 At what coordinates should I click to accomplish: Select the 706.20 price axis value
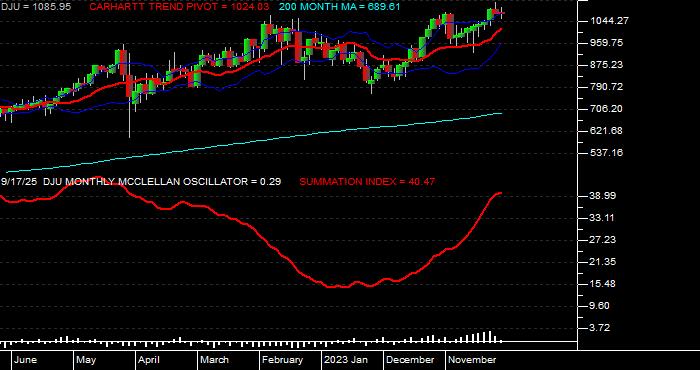[605, 109]
